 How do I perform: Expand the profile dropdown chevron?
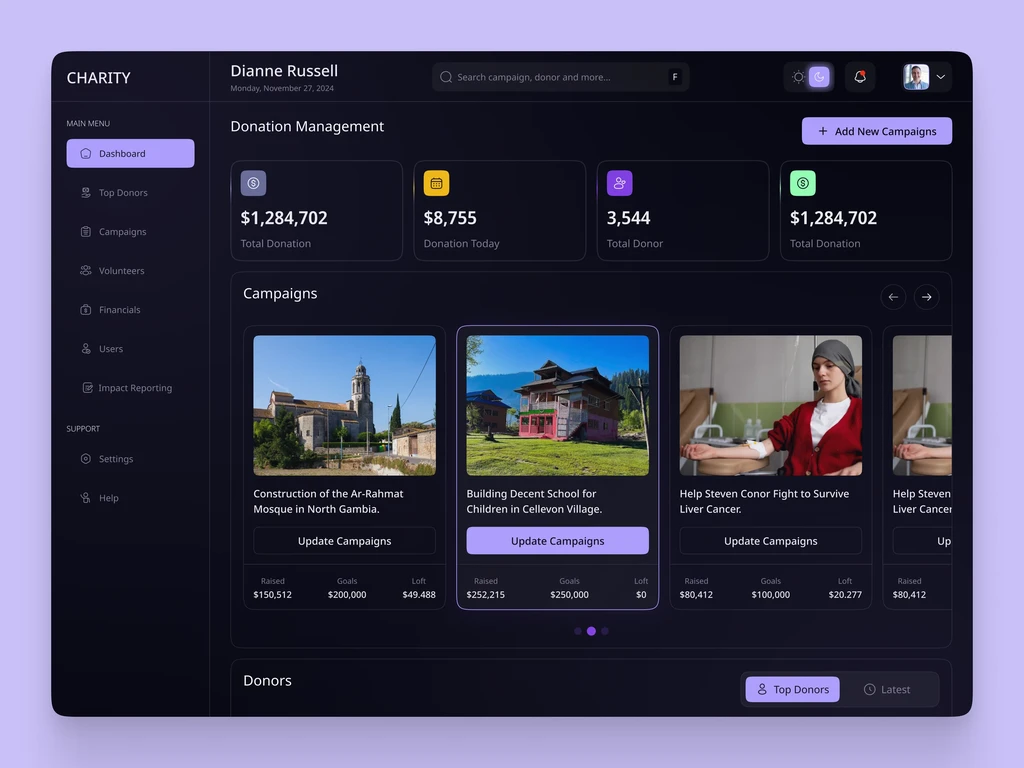(940, 77)
